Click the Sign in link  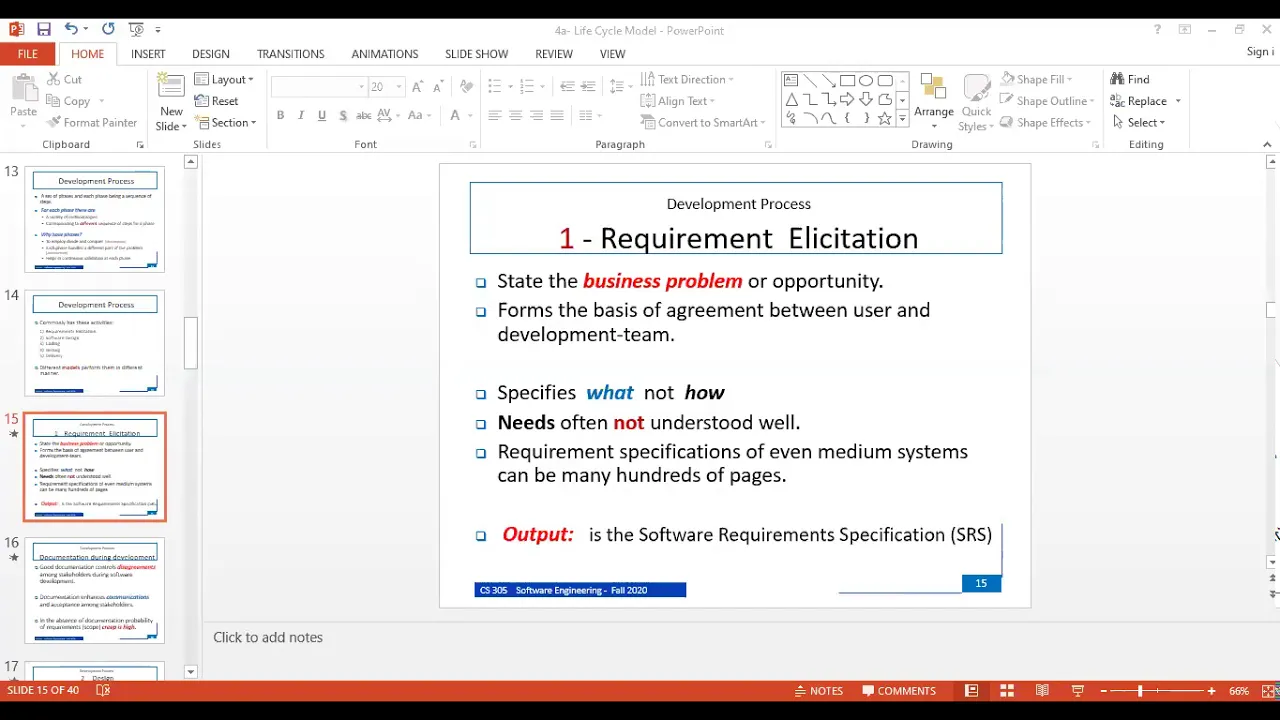pyautogui.click(x=1260, y=52)
